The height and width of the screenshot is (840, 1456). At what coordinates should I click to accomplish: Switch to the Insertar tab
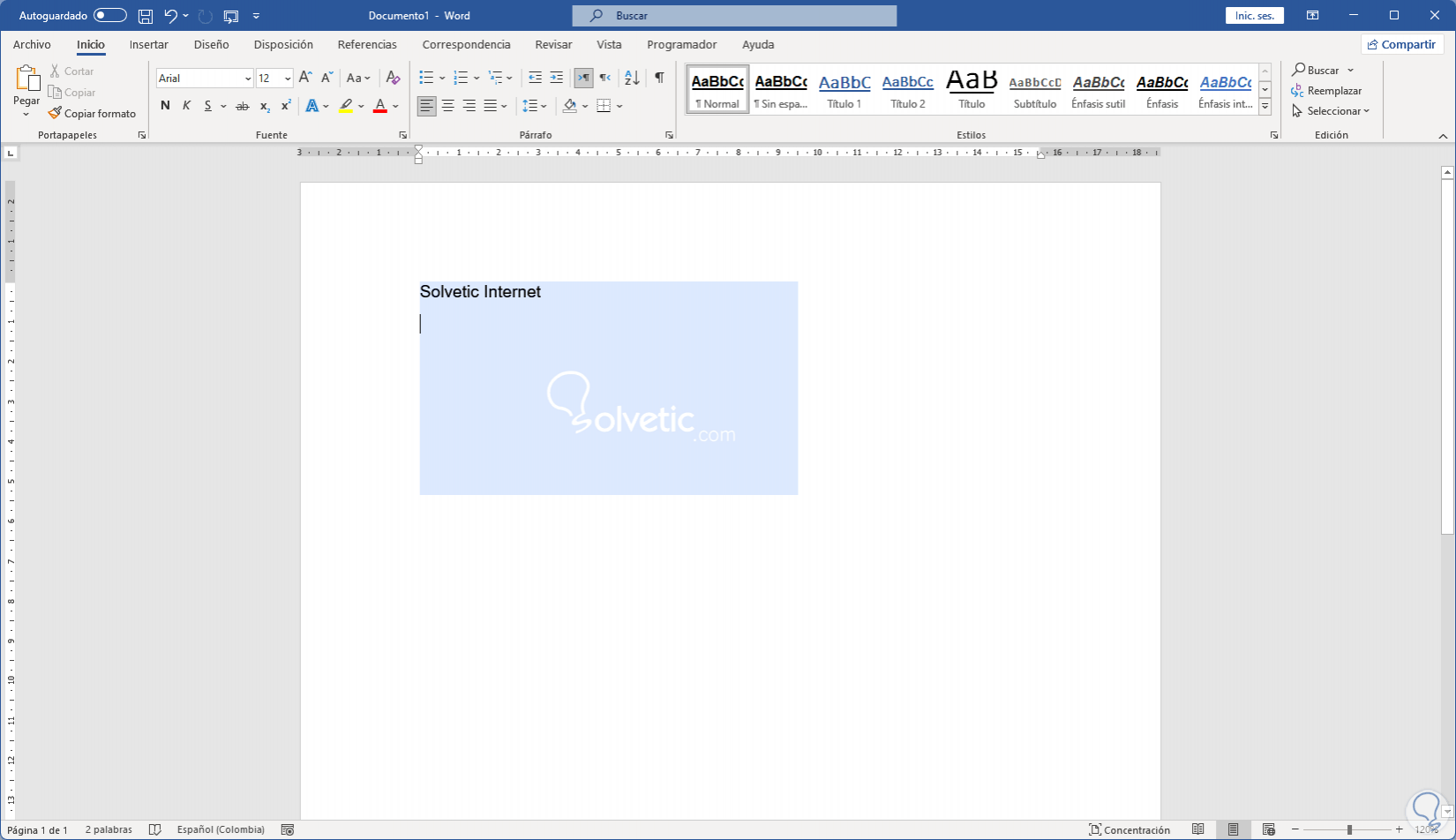(x=148, y=44)
